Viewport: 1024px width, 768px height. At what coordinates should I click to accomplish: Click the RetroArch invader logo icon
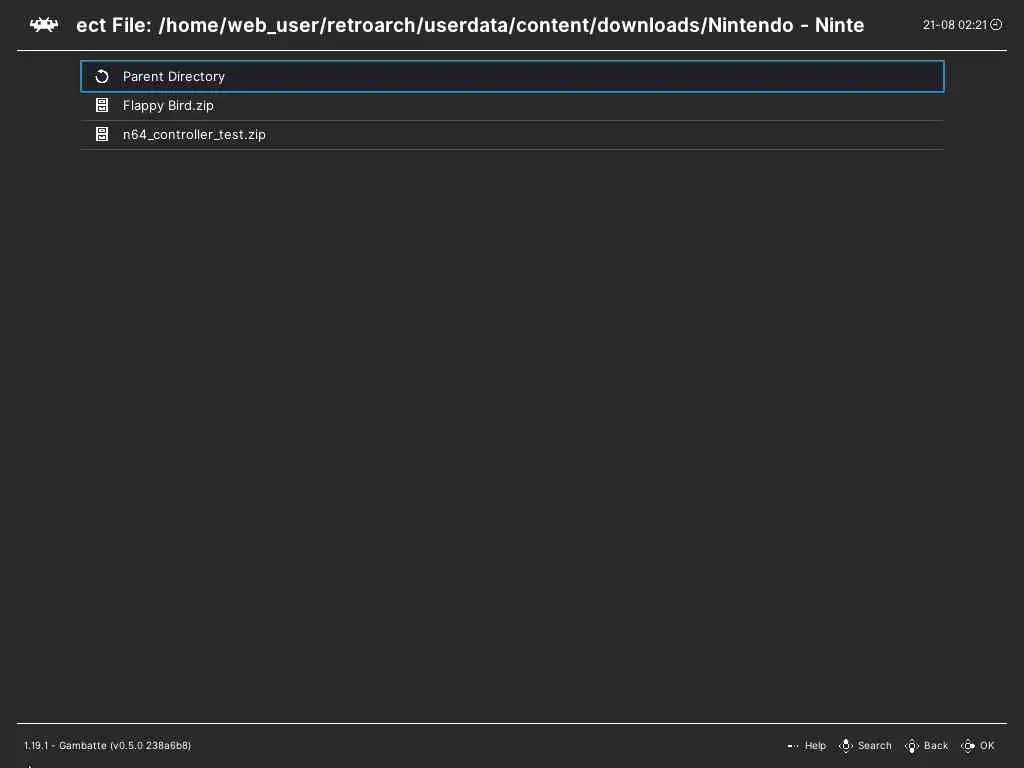[44, 25]
